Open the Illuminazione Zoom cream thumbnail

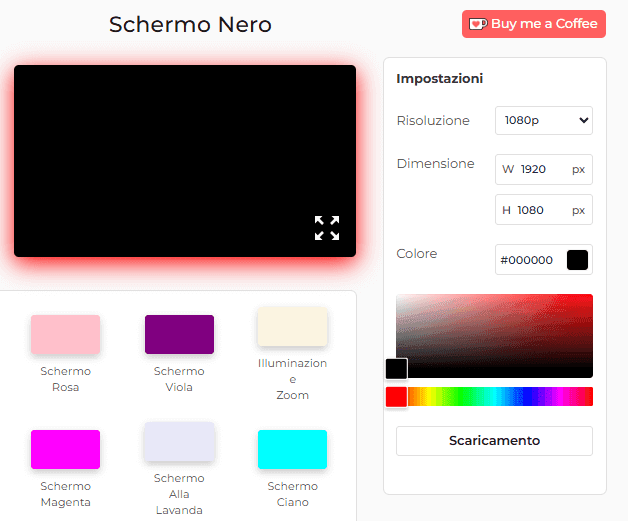[292, 327]
